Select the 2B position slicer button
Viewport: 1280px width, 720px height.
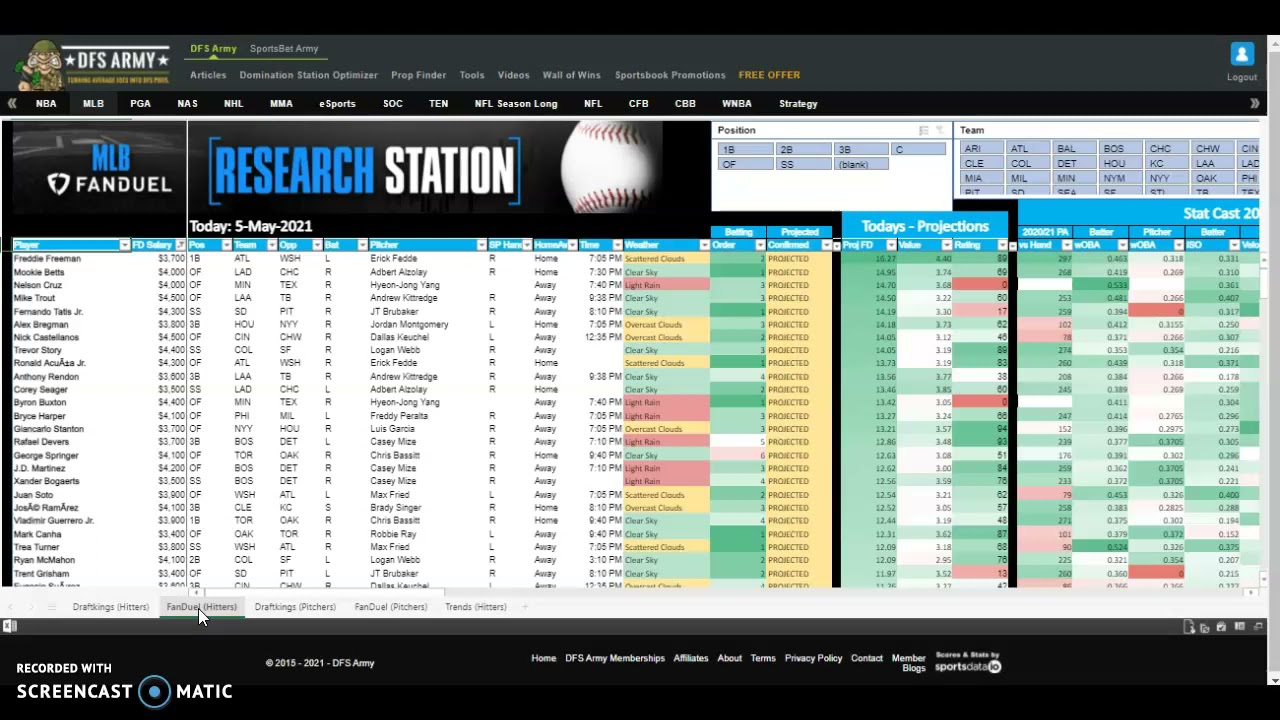pyautogui.click(x=802, y=149)
